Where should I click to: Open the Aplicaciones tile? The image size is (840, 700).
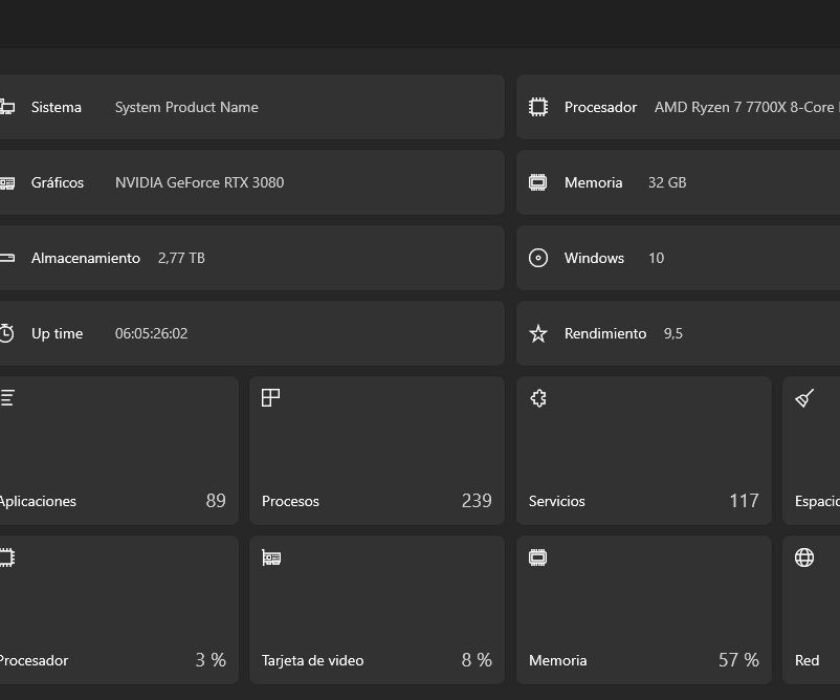[118, 450]
